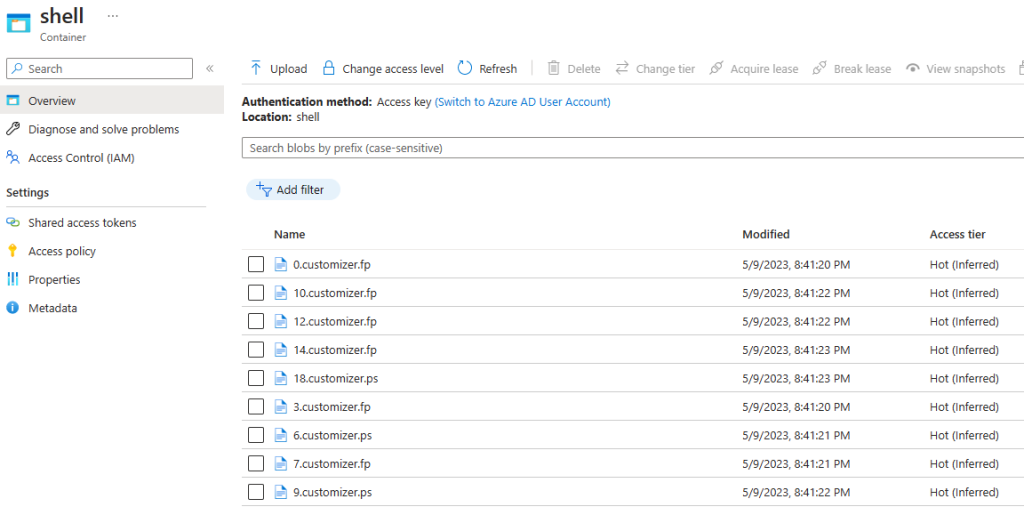
Task: Click the Access policy key icon
Action: 12,251
